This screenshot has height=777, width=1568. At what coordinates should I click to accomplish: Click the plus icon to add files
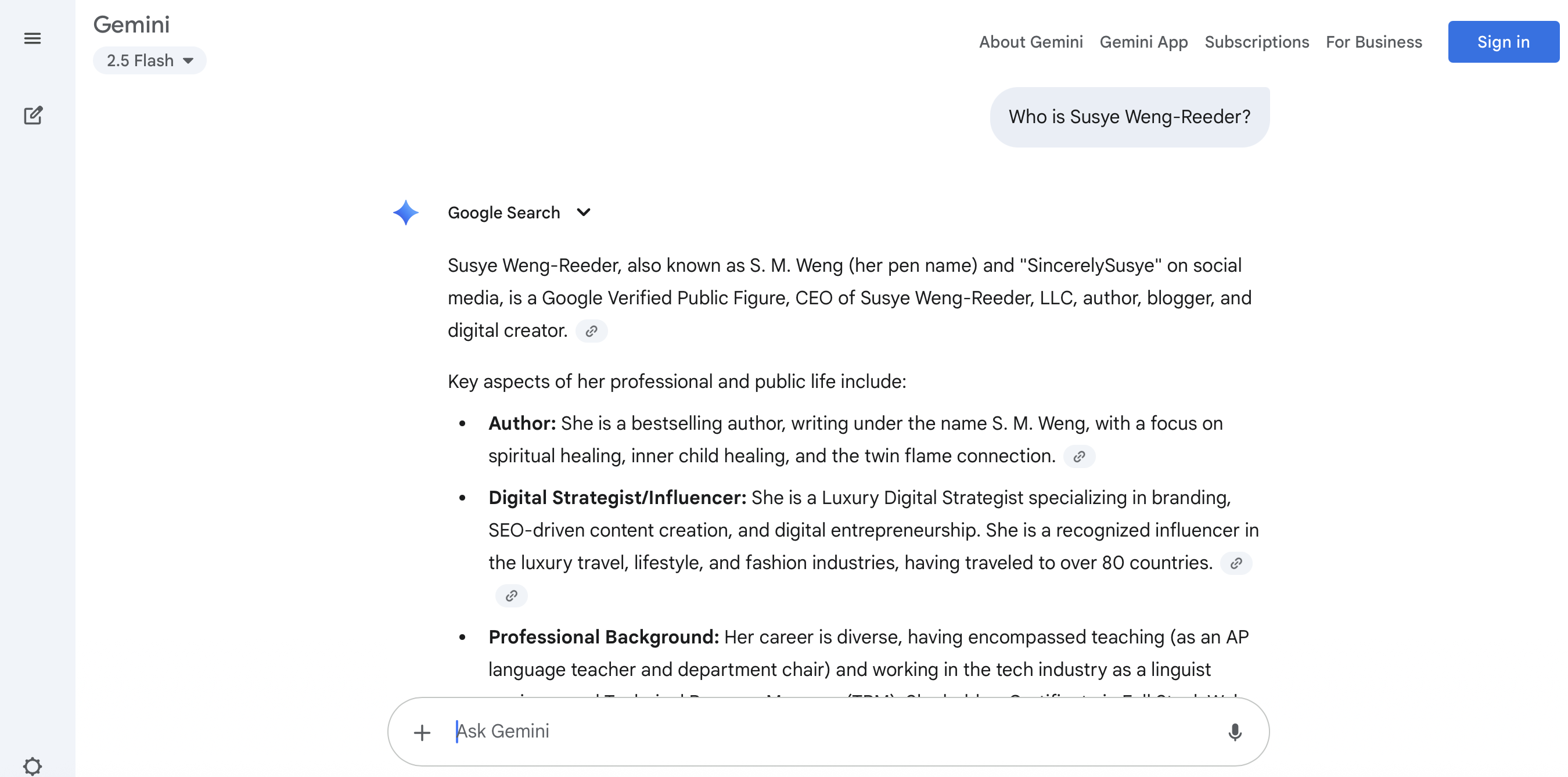pos(422,732)
